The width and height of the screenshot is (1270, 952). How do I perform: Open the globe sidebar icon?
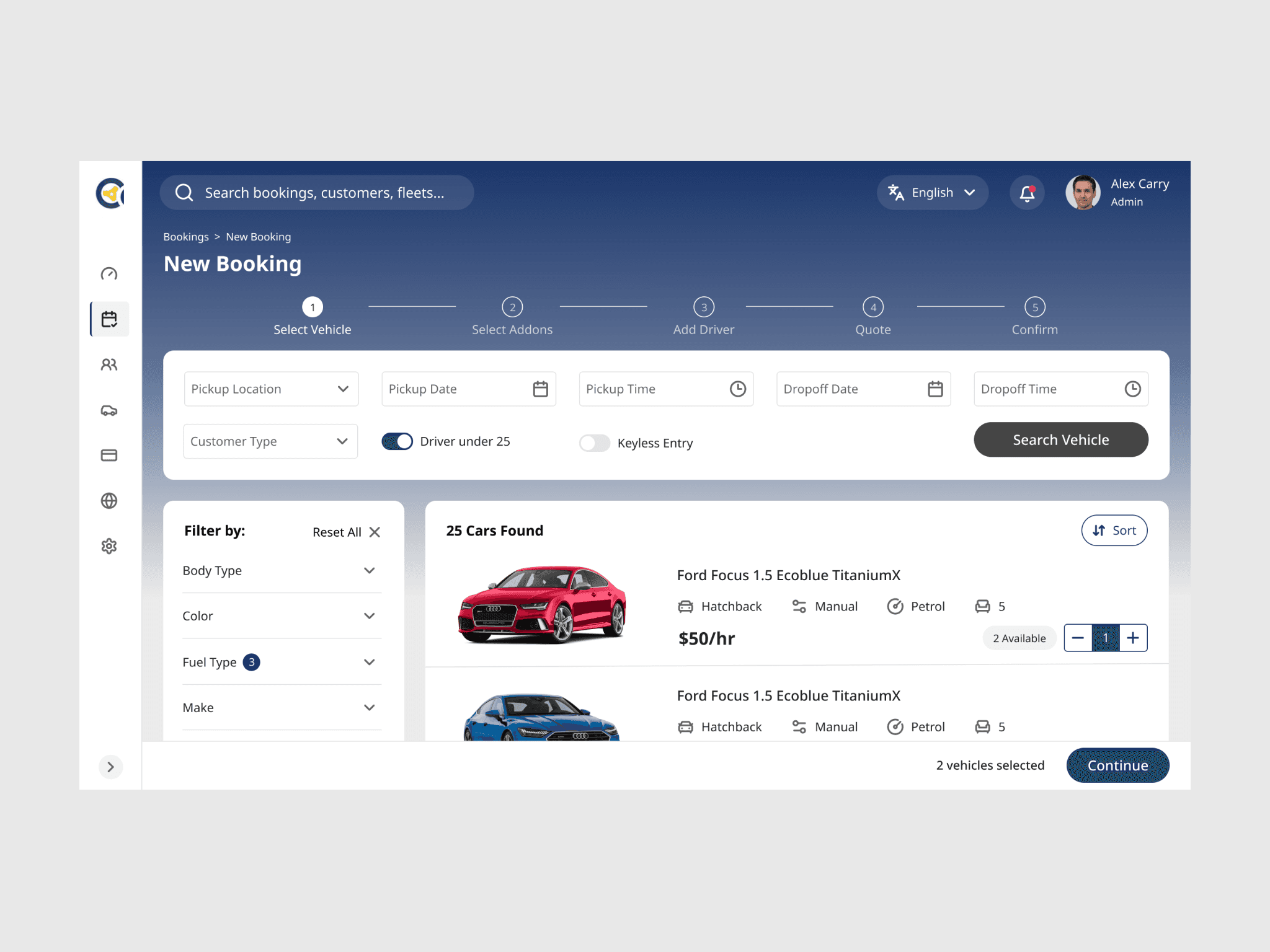tap(109, 501)
